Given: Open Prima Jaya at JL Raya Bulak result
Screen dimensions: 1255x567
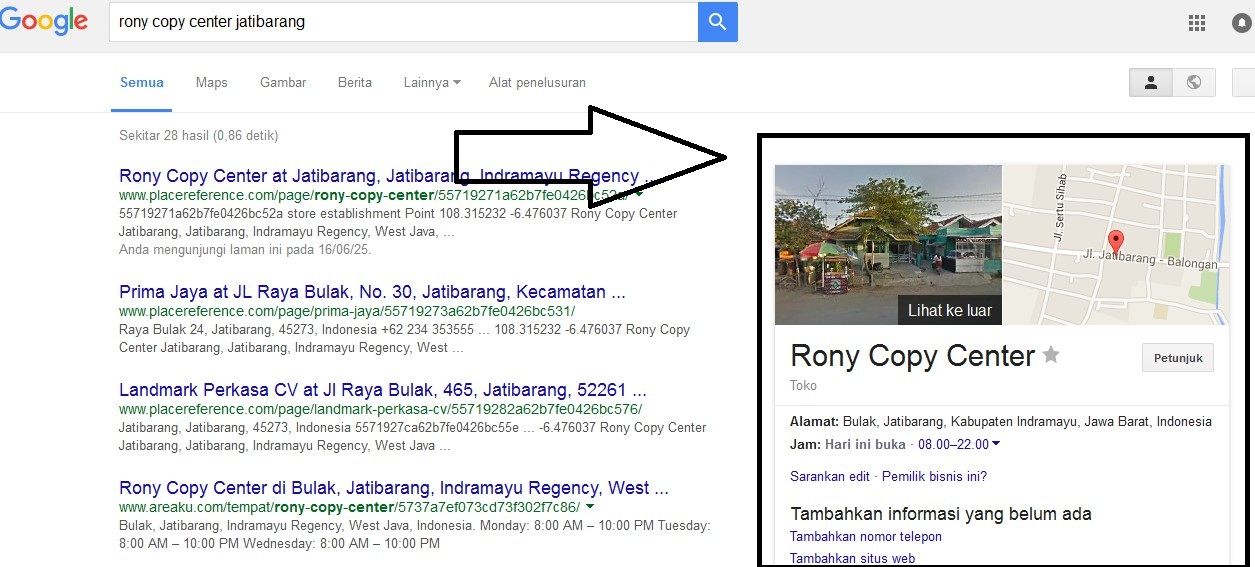Looking at the screenshot, I should click(372, 292).
